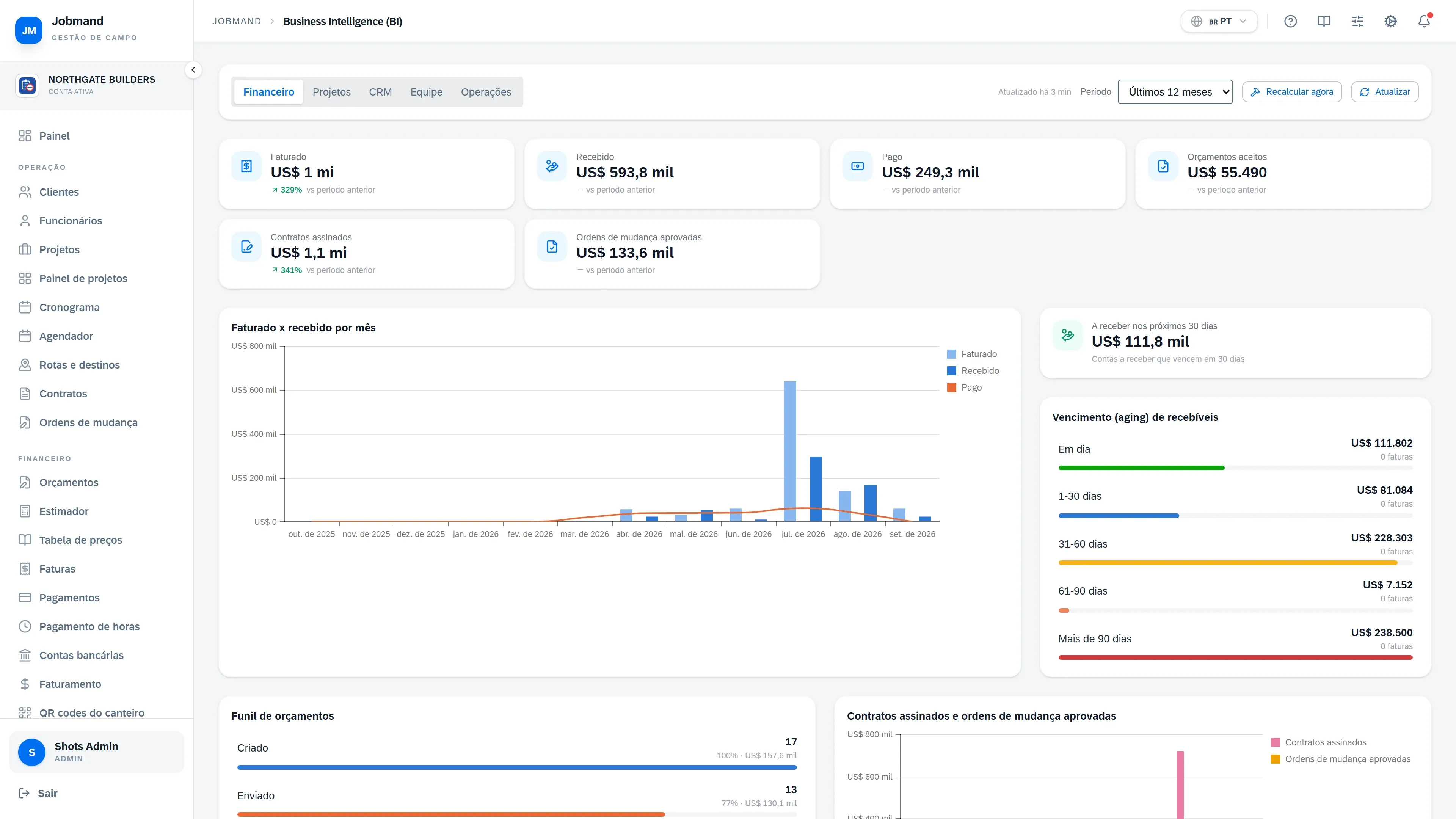Click the Atualizar refresh button
Viewport: 1456px width, 819px height.
1385,91
